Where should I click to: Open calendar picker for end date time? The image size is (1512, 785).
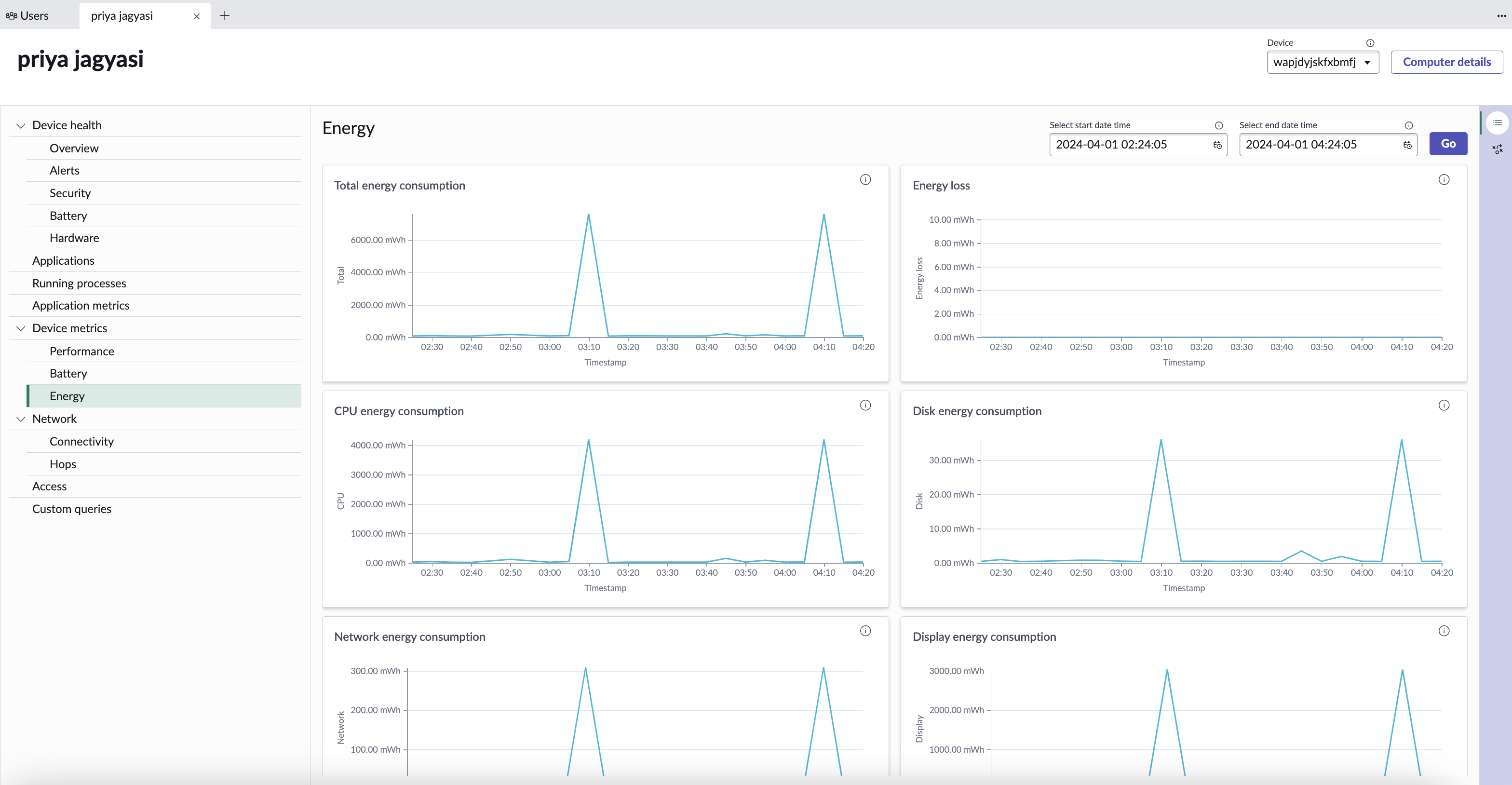tap(1407, 145)
